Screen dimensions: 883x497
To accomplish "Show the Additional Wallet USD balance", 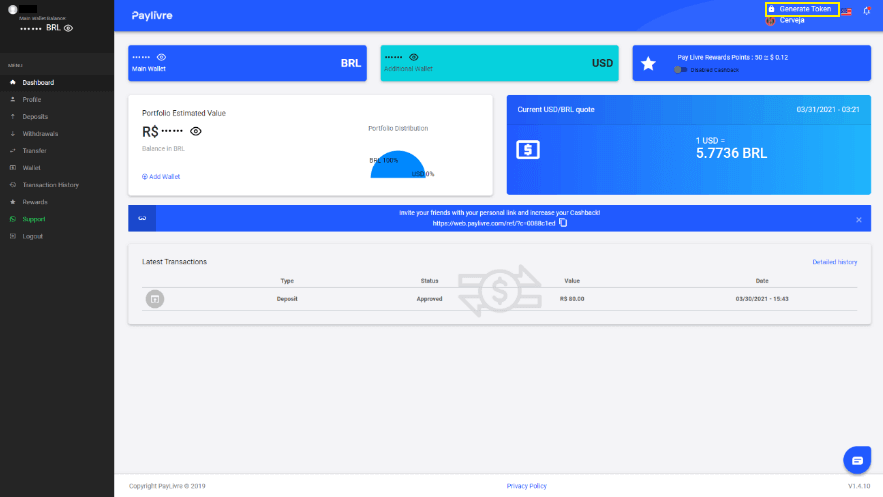I will click(x=414, y=58).
